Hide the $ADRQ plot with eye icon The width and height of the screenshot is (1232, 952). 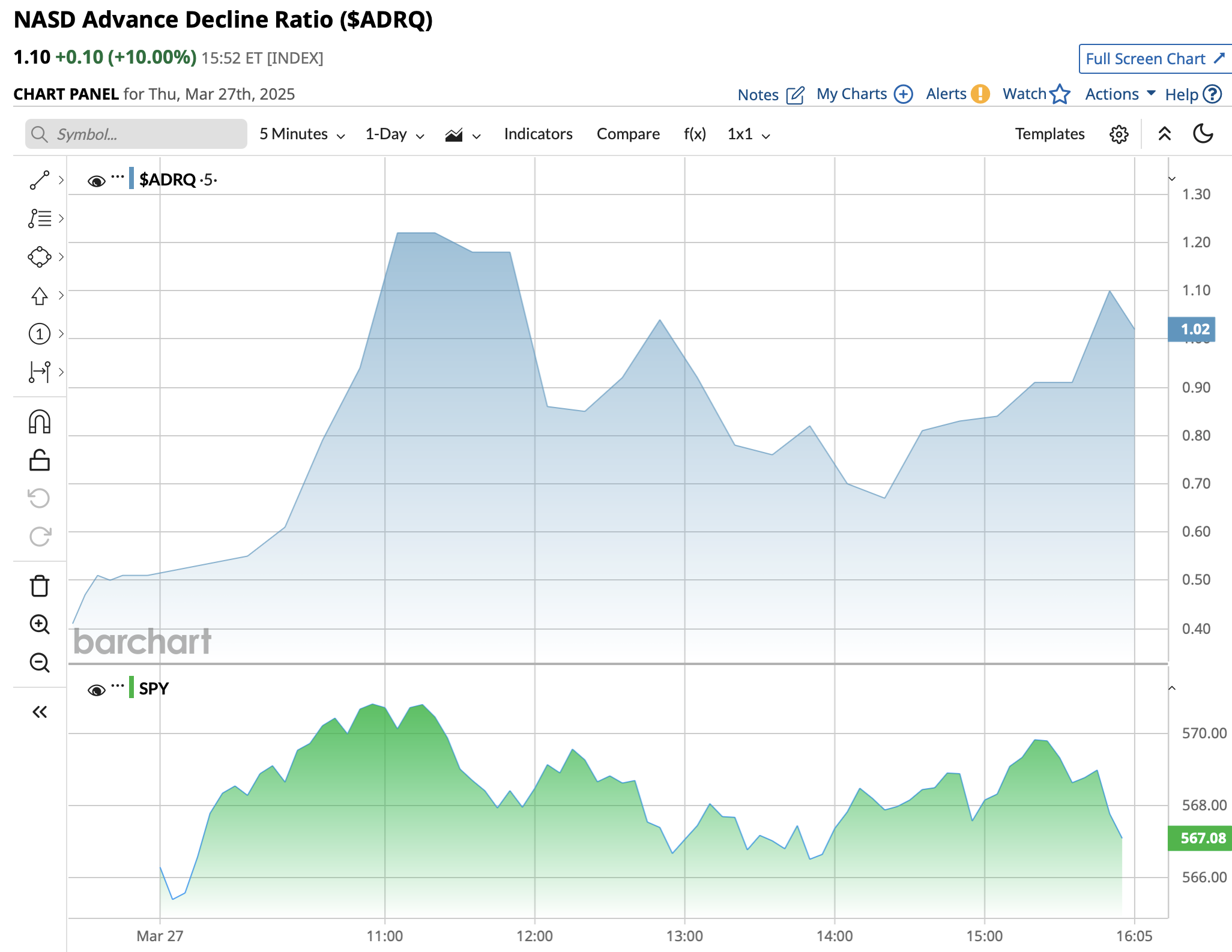(x=96, y=181)
